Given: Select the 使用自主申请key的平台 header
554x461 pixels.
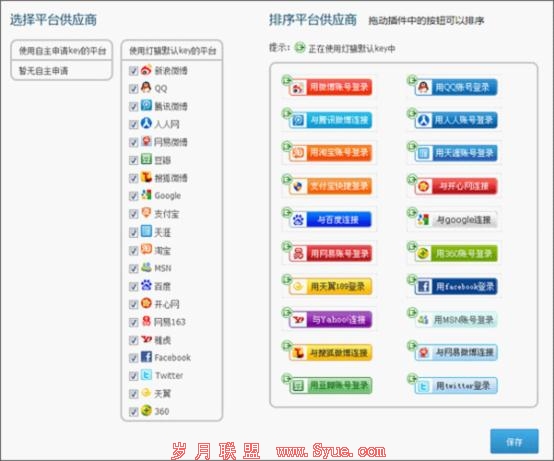Looking at the screenshot, I should (62, 51).
